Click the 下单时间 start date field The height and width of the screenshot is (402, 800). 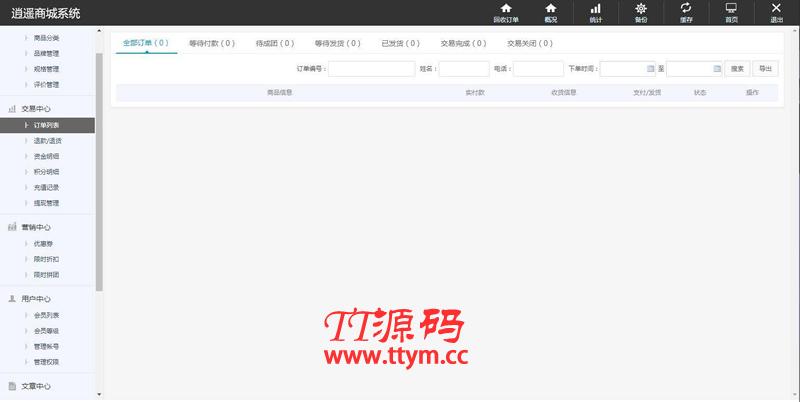628,69
